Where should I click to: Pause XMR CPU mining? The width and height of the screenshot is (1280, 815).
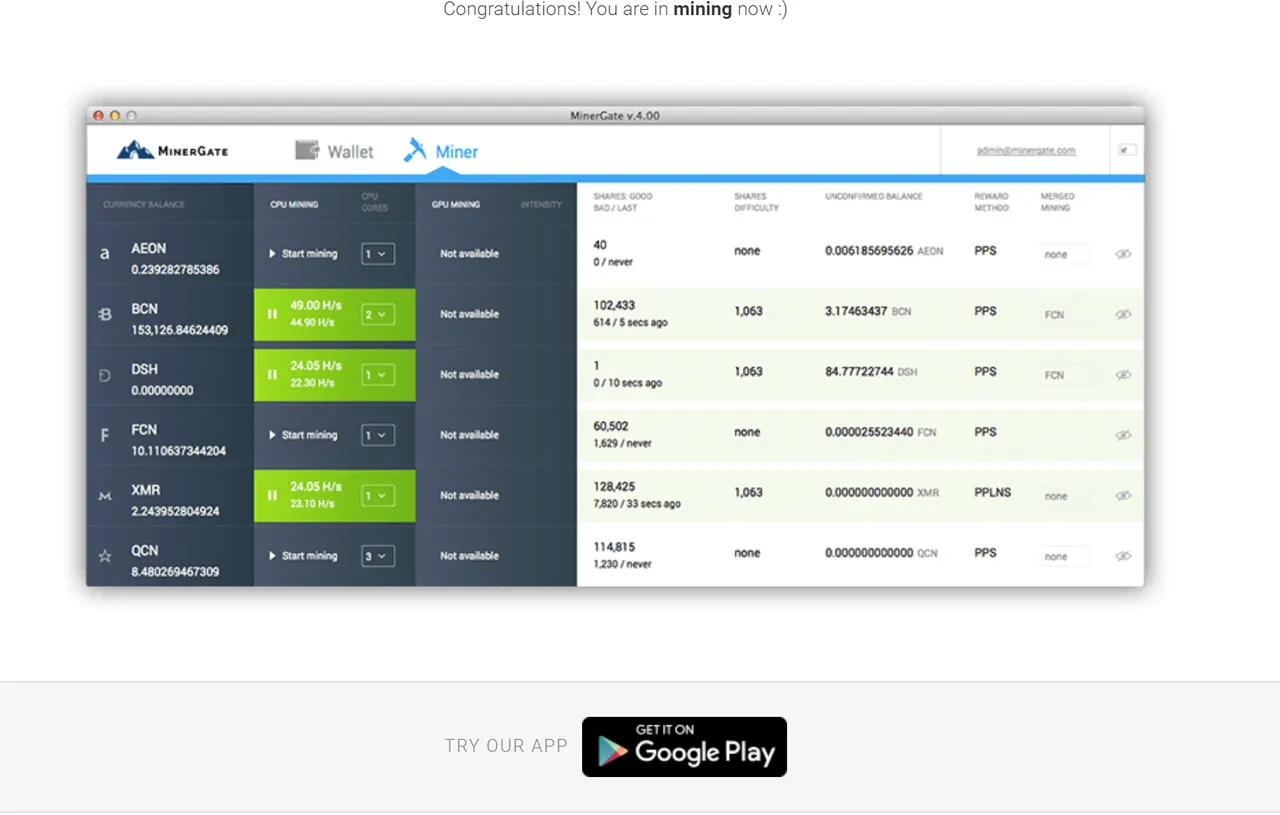pos(272,495)
